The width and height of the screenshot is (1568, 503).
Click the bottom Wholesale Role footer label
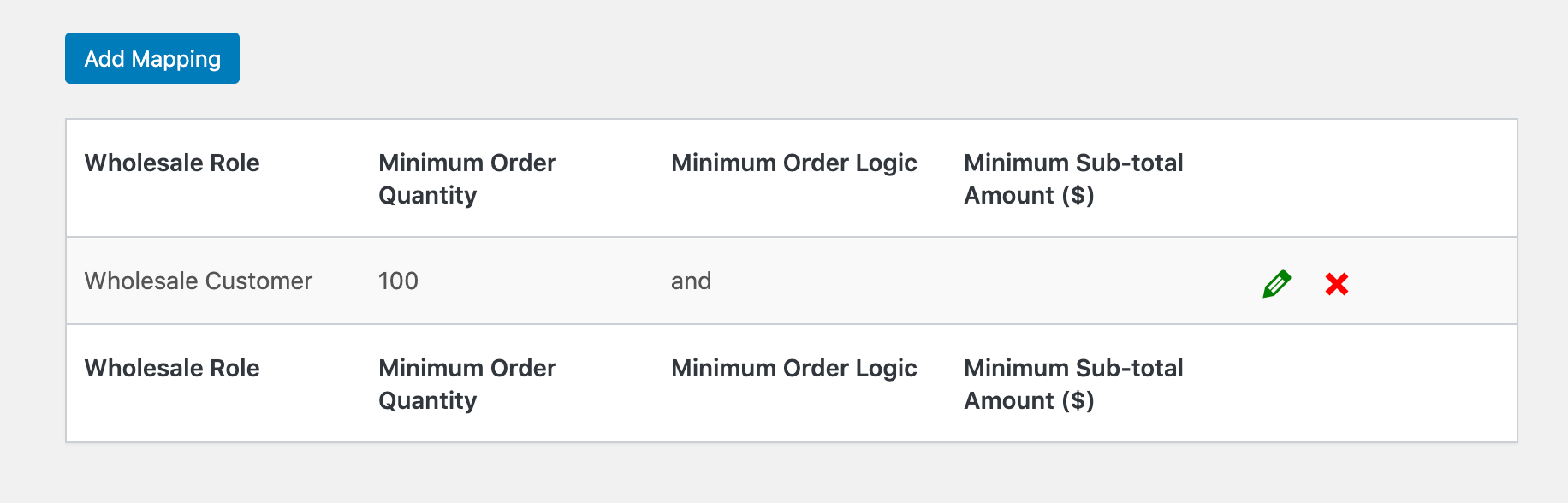[172, 368]
